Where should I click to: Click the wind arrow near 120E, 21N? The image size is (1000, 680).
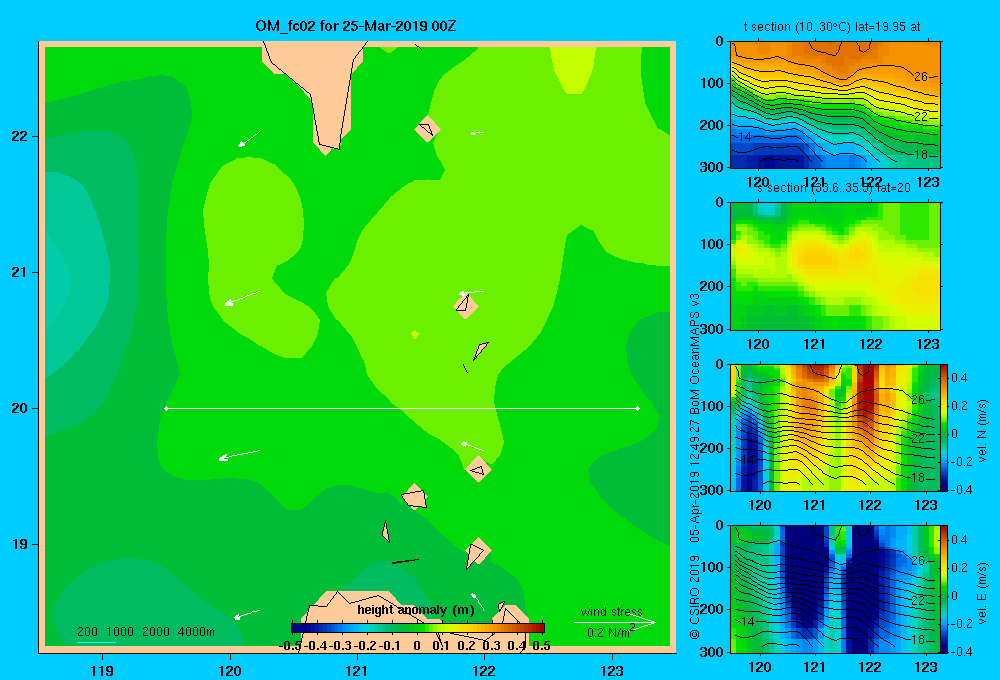coord(242,299)
